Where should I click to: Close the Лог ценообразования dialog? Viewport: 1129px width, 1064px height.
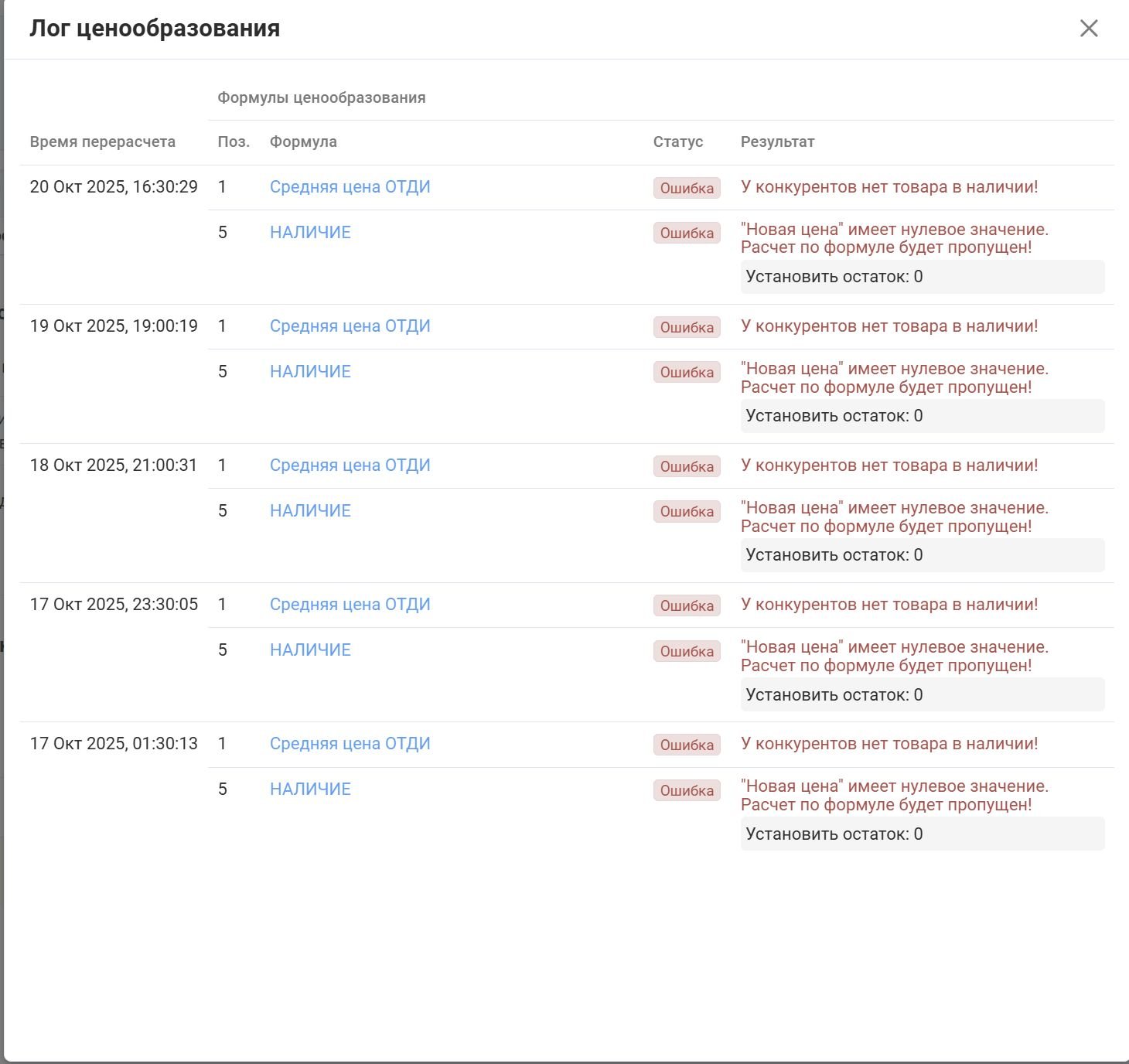(1088, 29)
